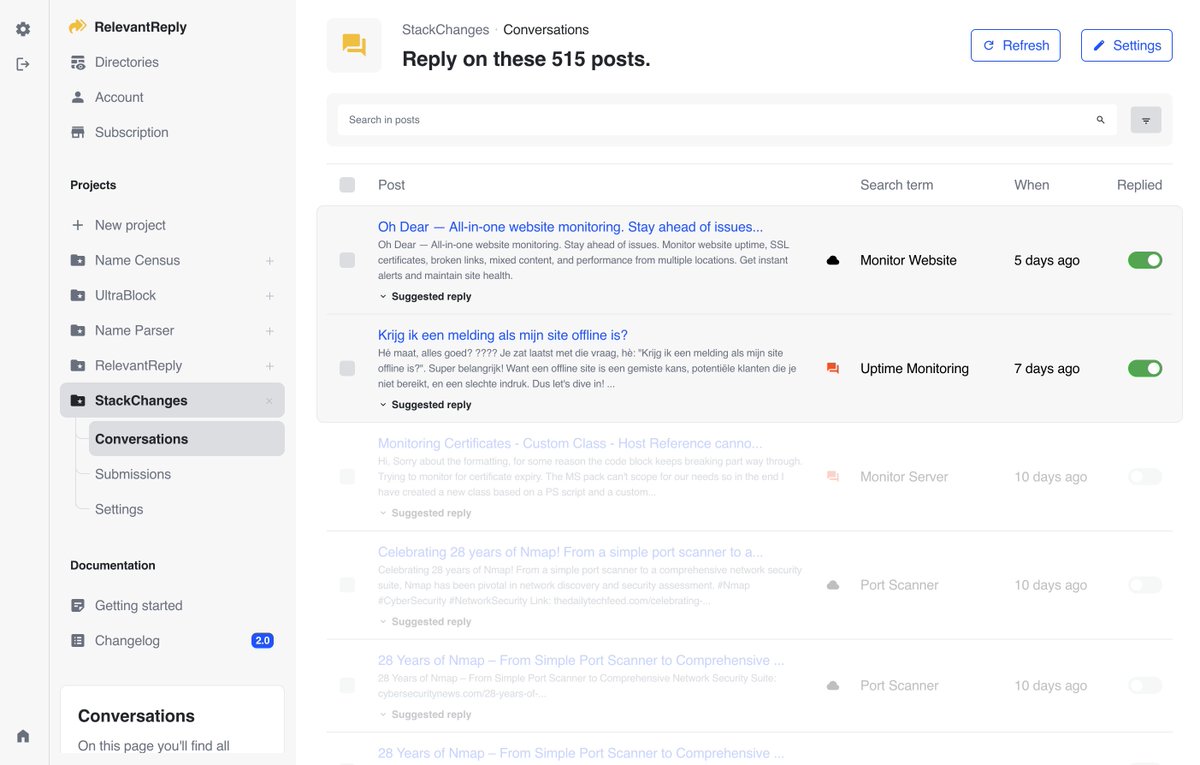The width and height of the screenshot is (1200, 765).
Task: Click the '7 days ago' cell
Action: [x=1047, y=369]
